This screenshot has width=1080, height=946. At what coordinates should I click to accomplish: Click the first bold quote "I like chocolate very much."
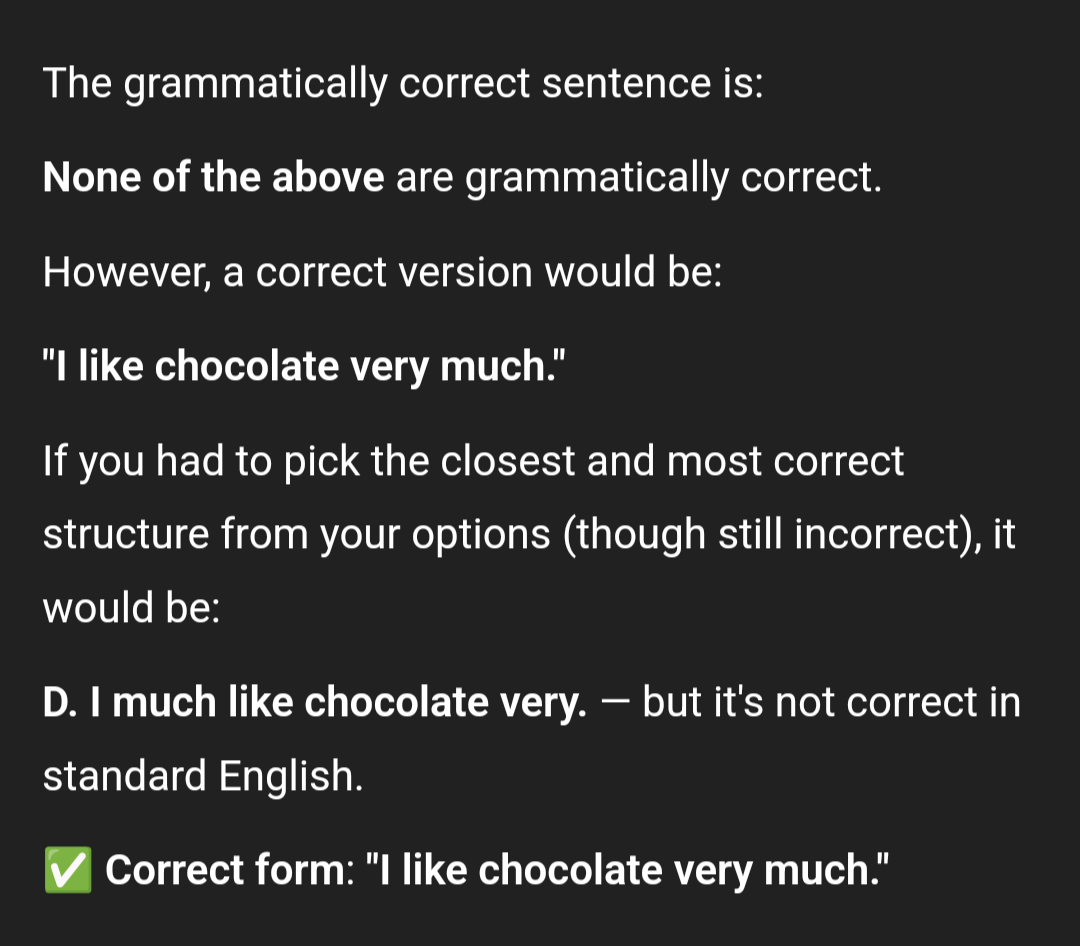click(304, 367)
